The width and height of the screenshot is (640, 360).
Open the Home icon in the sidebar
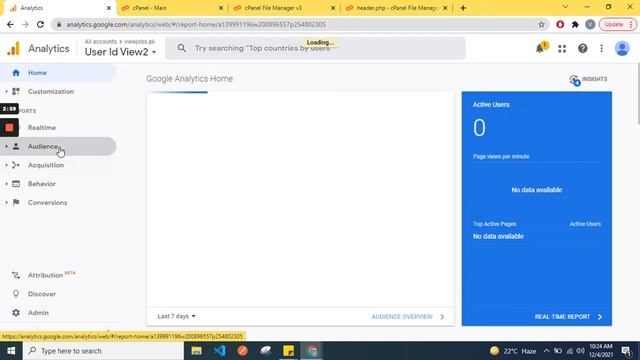[x=16, y=73]
